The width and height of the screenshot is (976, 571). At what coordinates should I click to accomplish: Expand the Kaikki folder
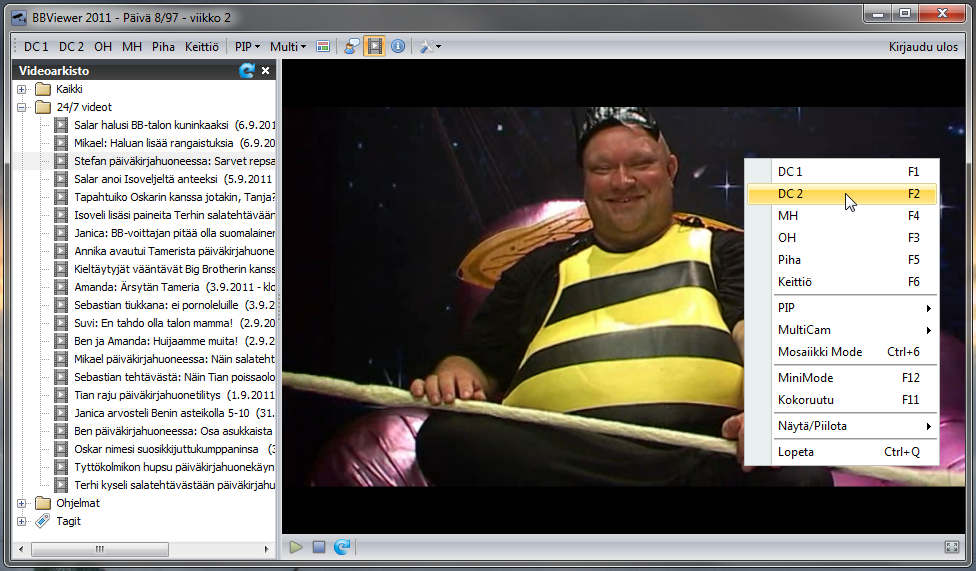tap(22, 89)
